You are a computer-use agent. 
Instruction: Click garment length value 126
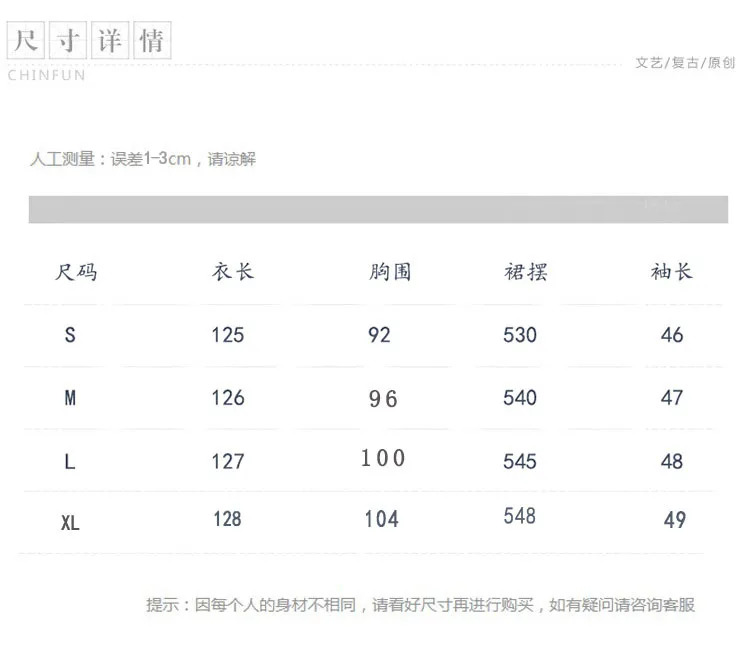tap(228, 398)
